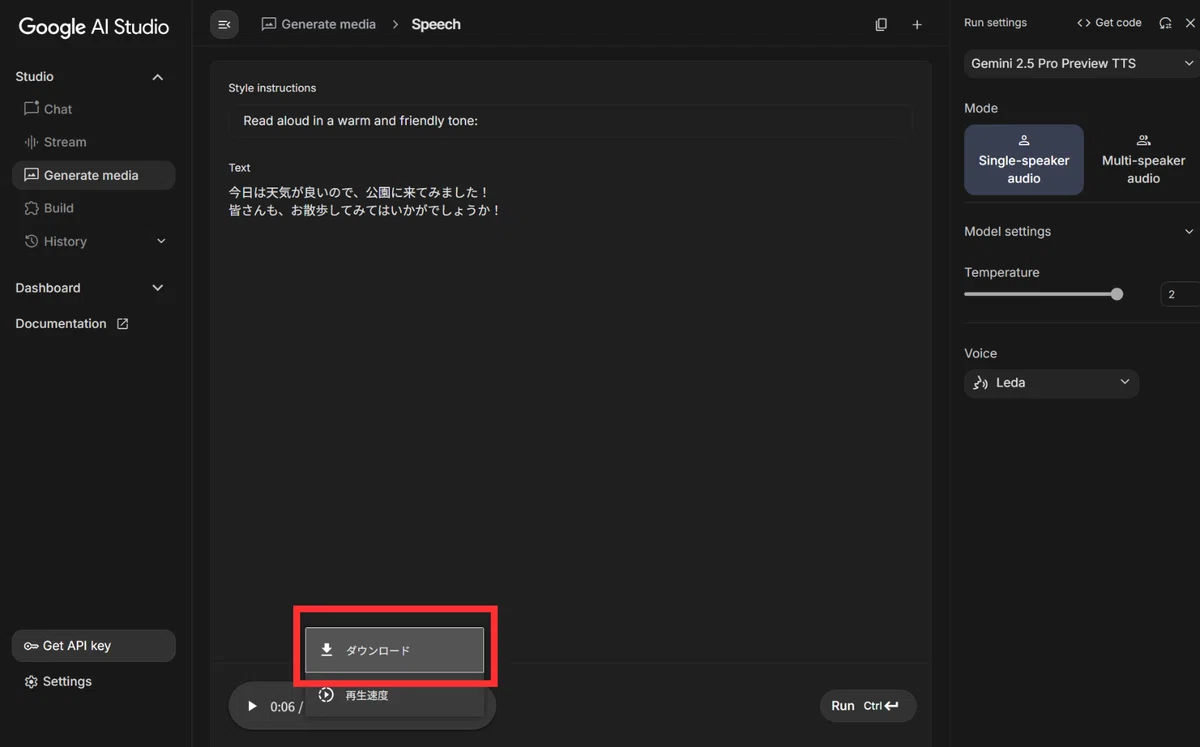The width and height of the screenshot is (1200, 747).
Task: Select Generate media in sidebar
Action: coord(93,175)
